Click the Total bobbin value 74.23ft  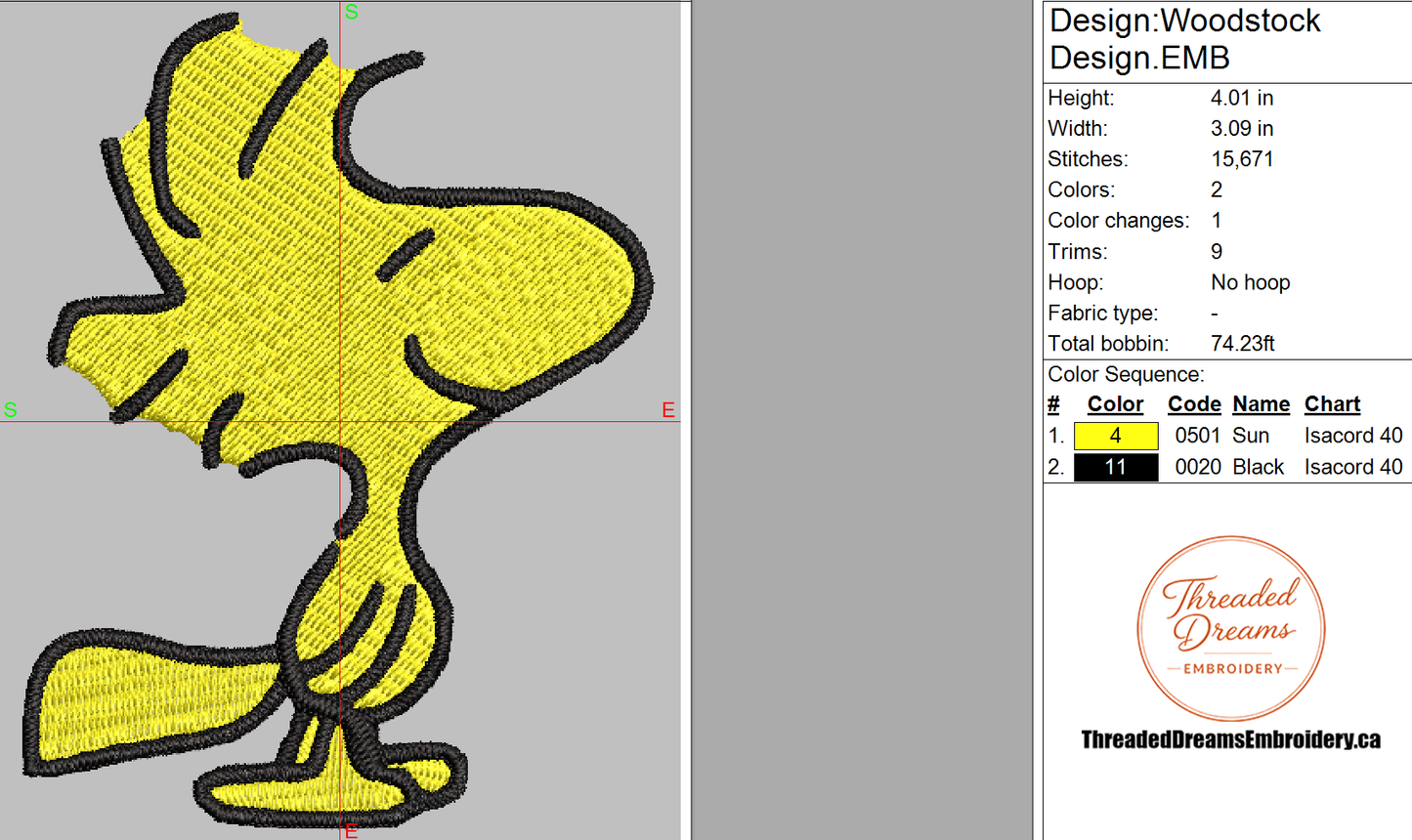[1243, 344]
